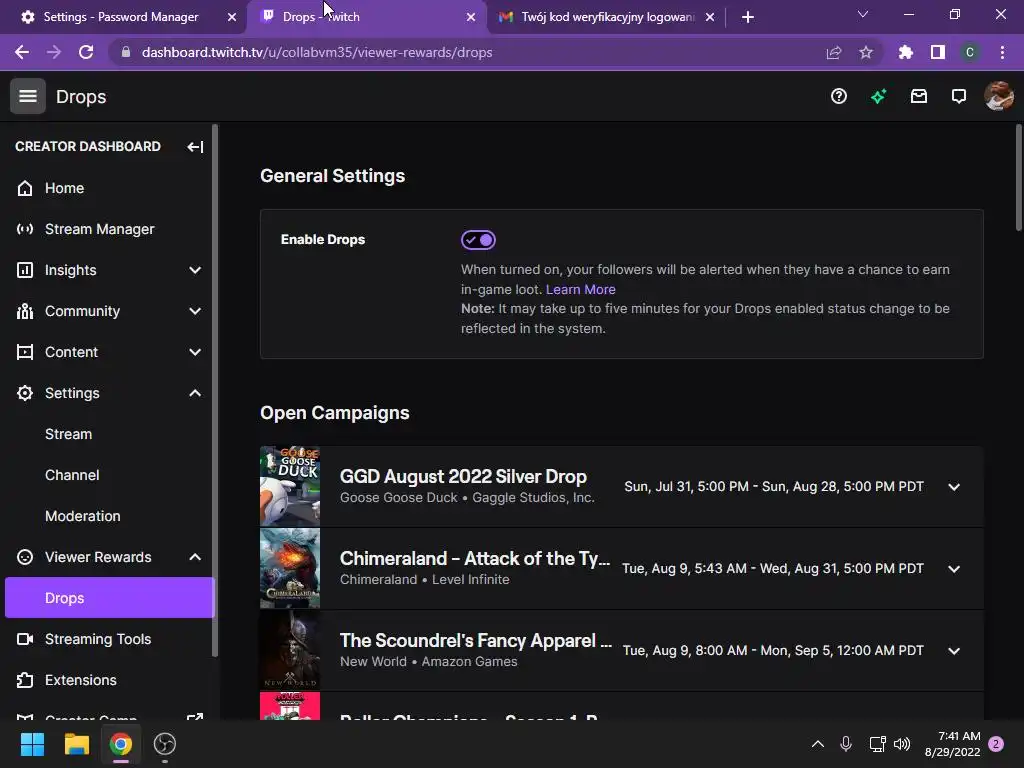
Task: Bookmark this page with the star icon
Action: tap(866, 52)
